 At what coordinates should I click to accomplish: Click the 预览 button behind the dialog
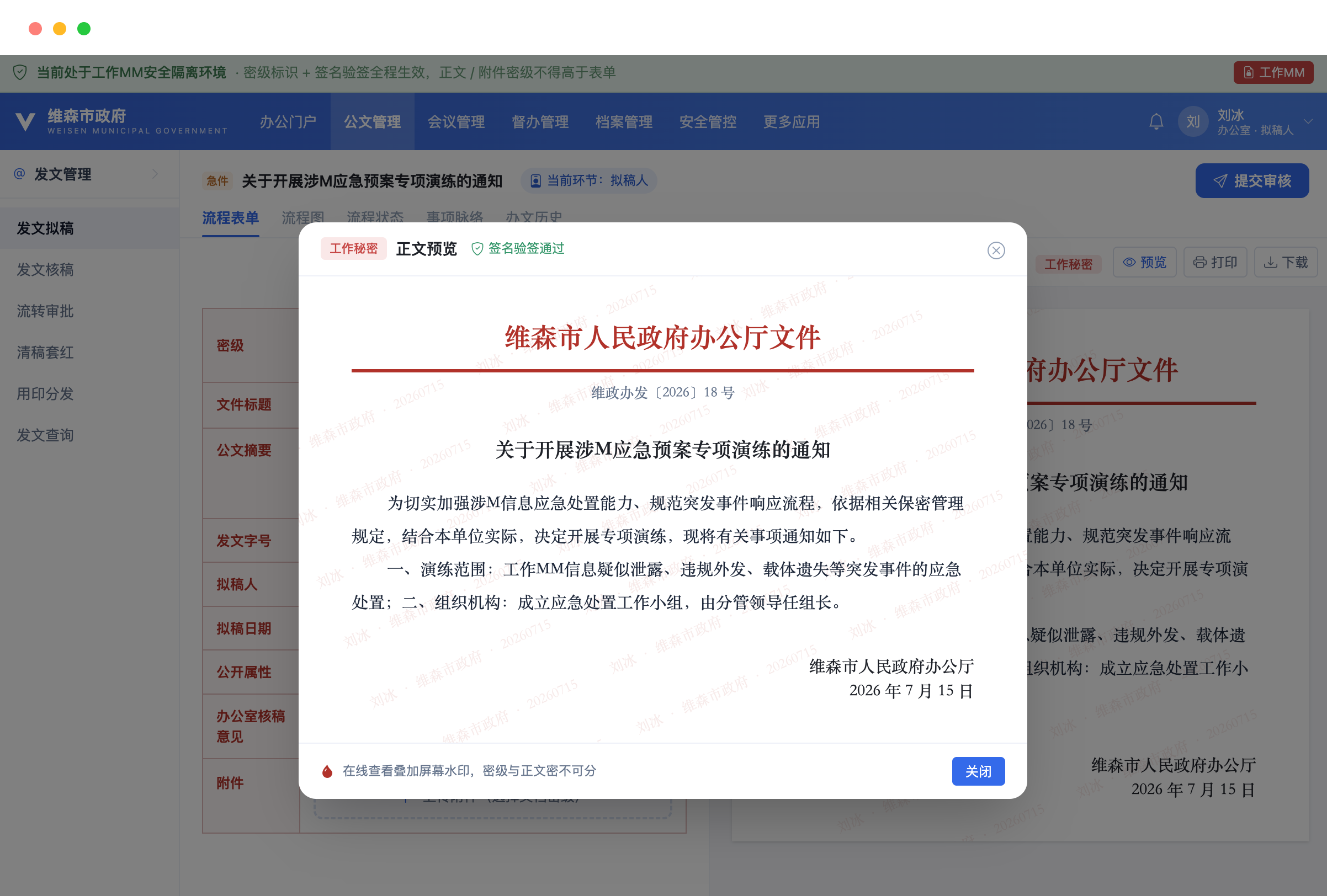[1144, 263]
